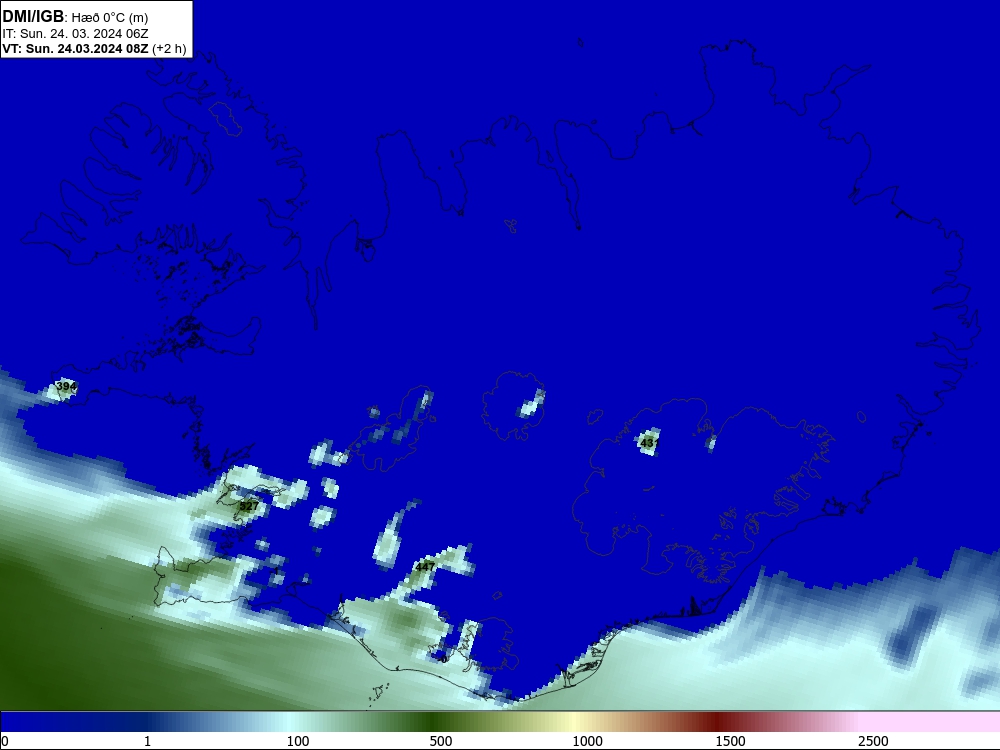
Task: Click the 431 value label on the glacier
Action: (649, 443)
